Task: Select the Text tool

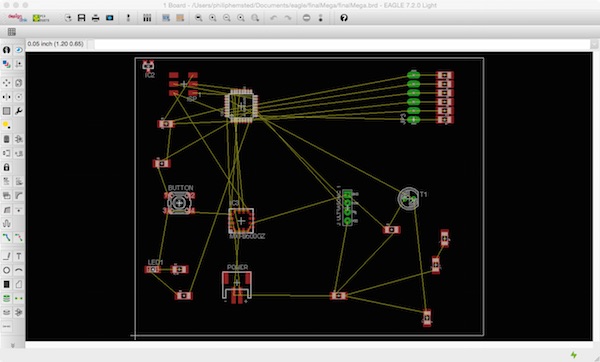Action: coord(18,256)
